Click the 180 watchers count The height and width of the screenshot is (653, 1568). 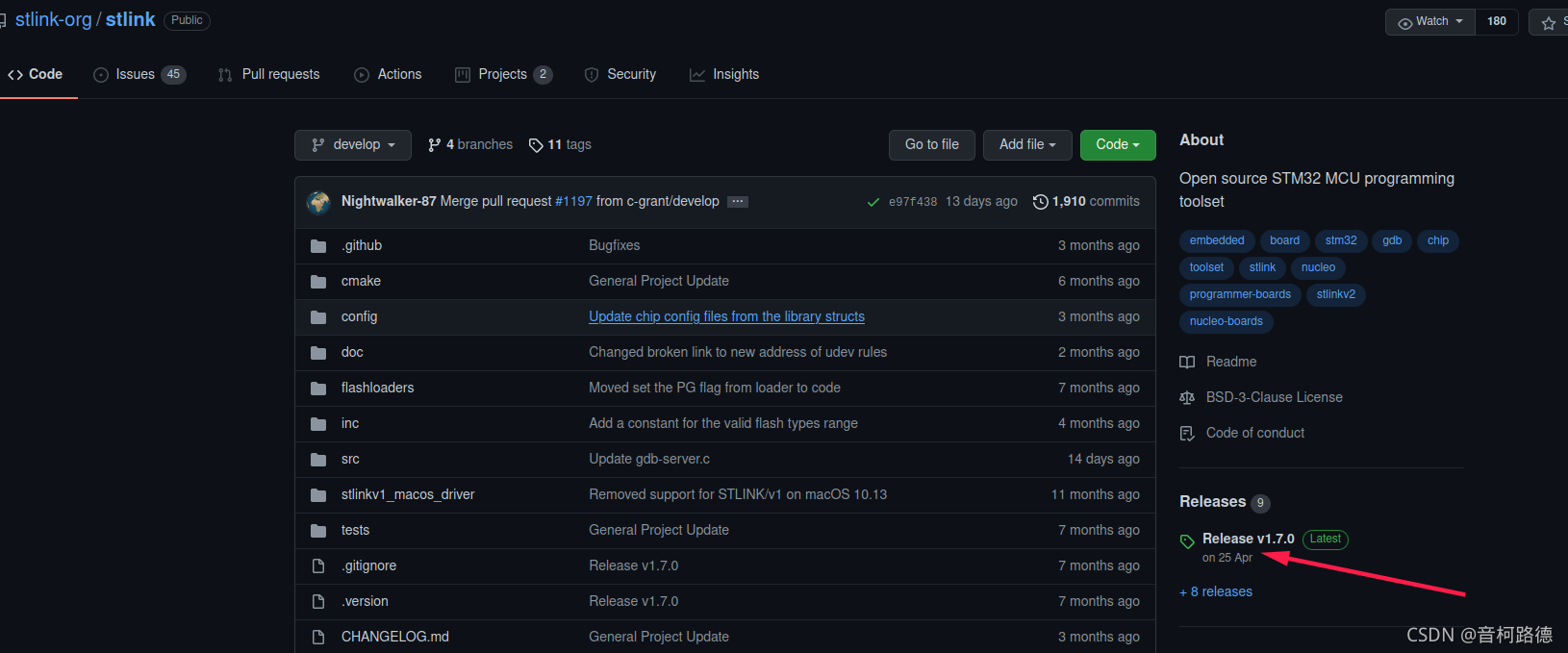[1497, 22]
